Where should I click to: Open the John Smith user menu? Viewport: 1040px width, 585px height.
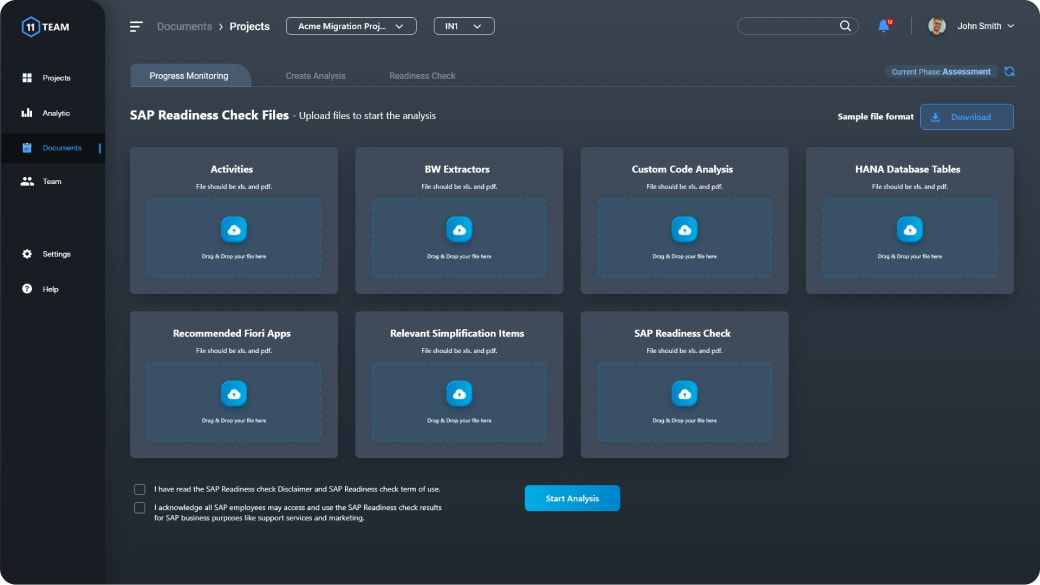[x=971, y=26]
